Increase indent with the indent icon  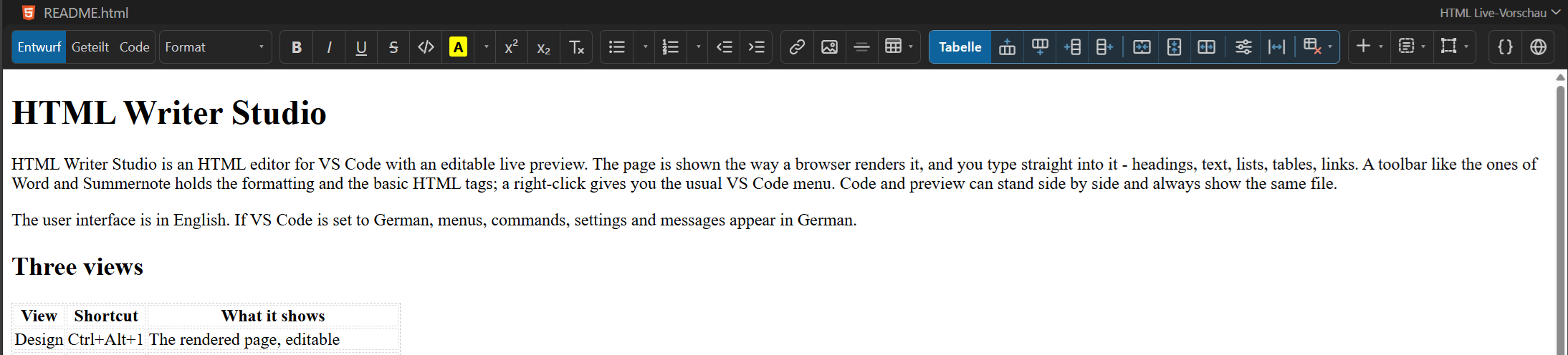click(757, 47)
